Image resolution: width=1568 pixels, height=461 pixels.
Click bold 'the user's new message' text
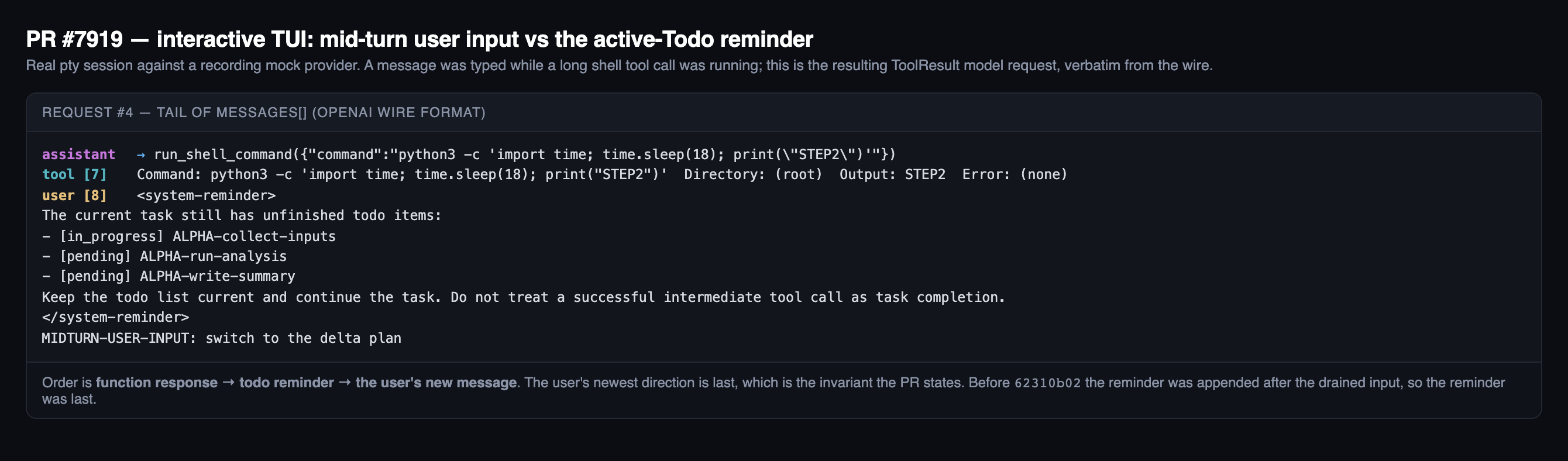click(x=436, y=383)
